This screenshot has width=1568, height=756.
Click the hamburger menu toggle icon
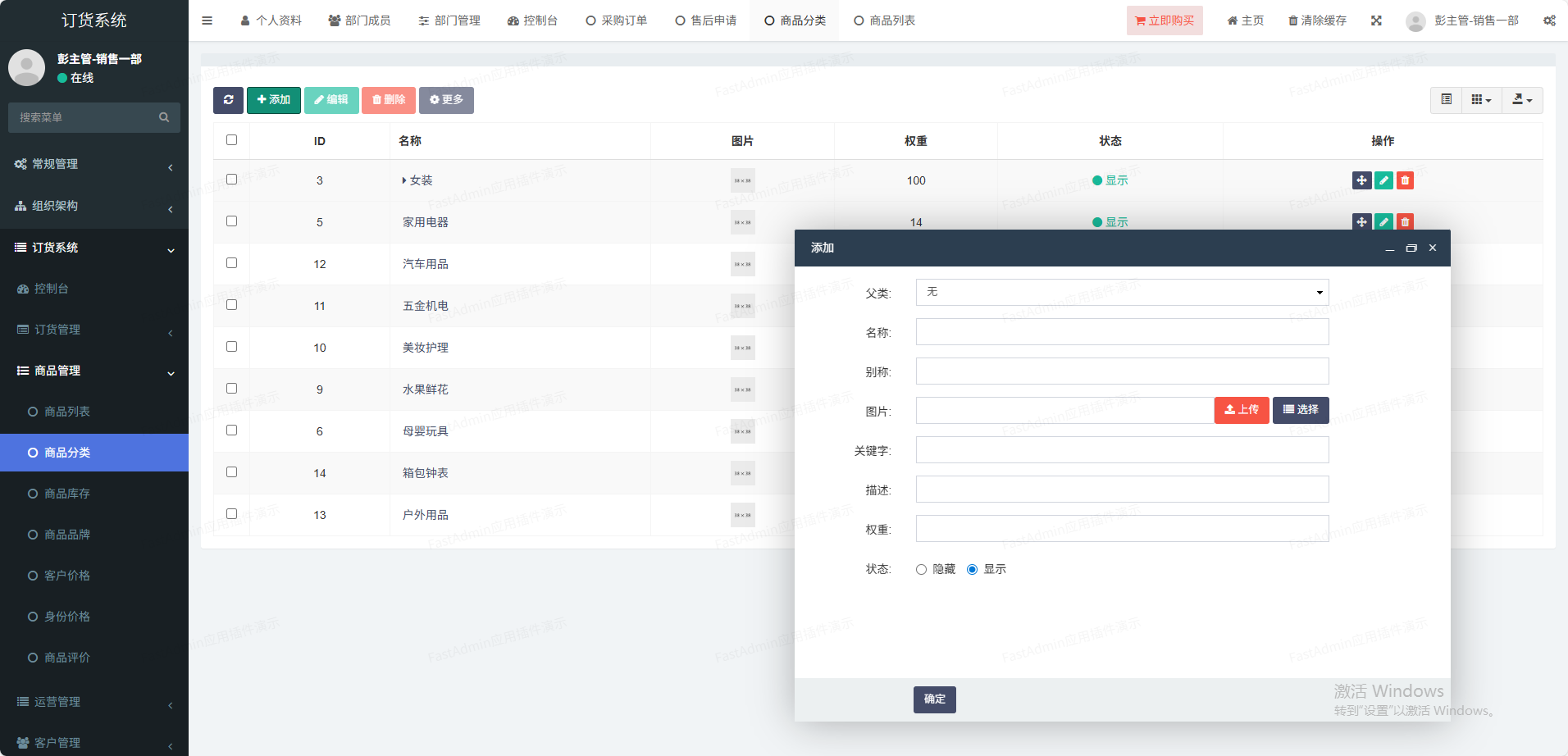point(207,20)
